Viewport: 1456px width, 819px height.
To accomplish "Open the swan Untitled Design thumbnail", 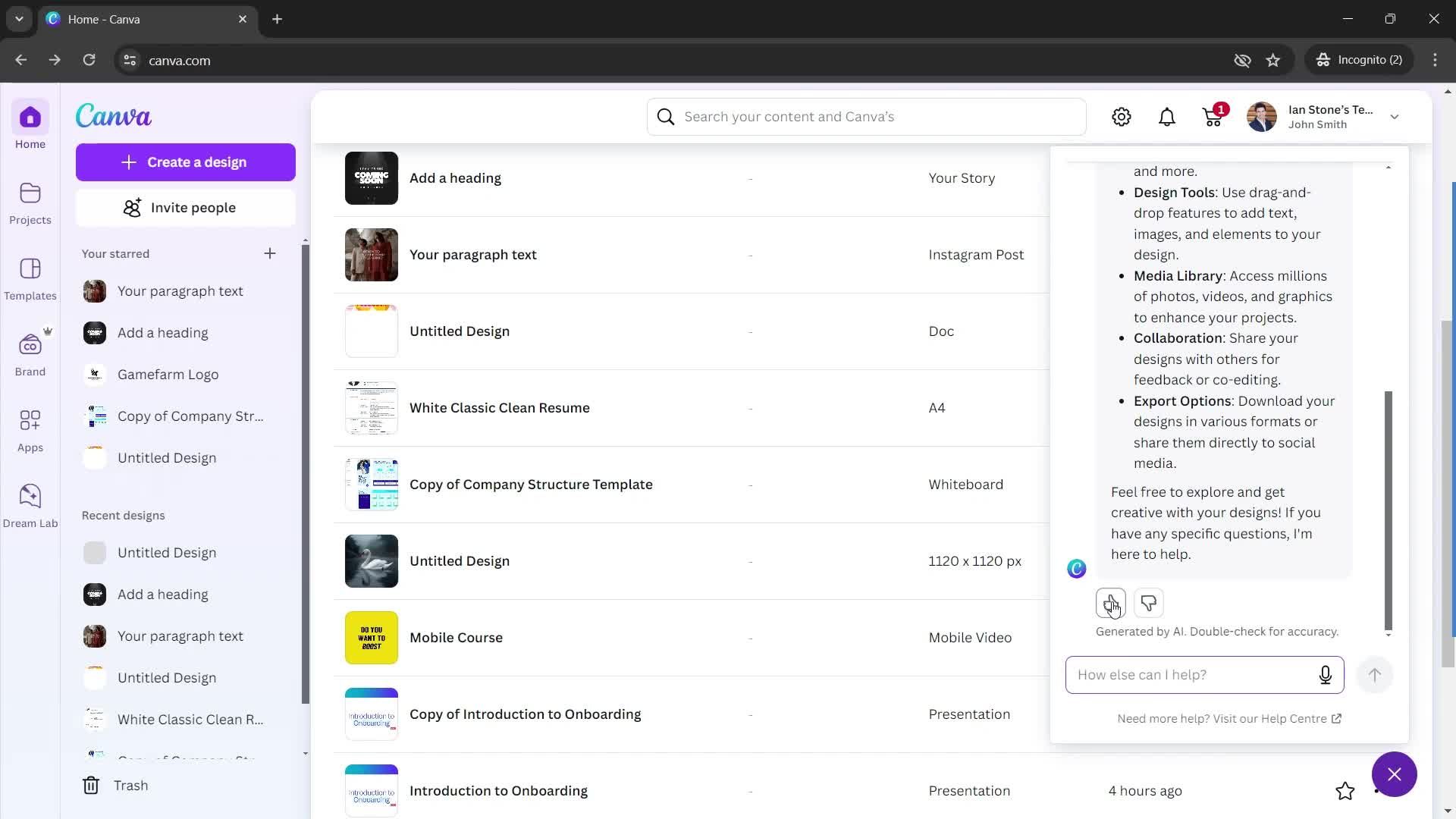I will point(372,561).
